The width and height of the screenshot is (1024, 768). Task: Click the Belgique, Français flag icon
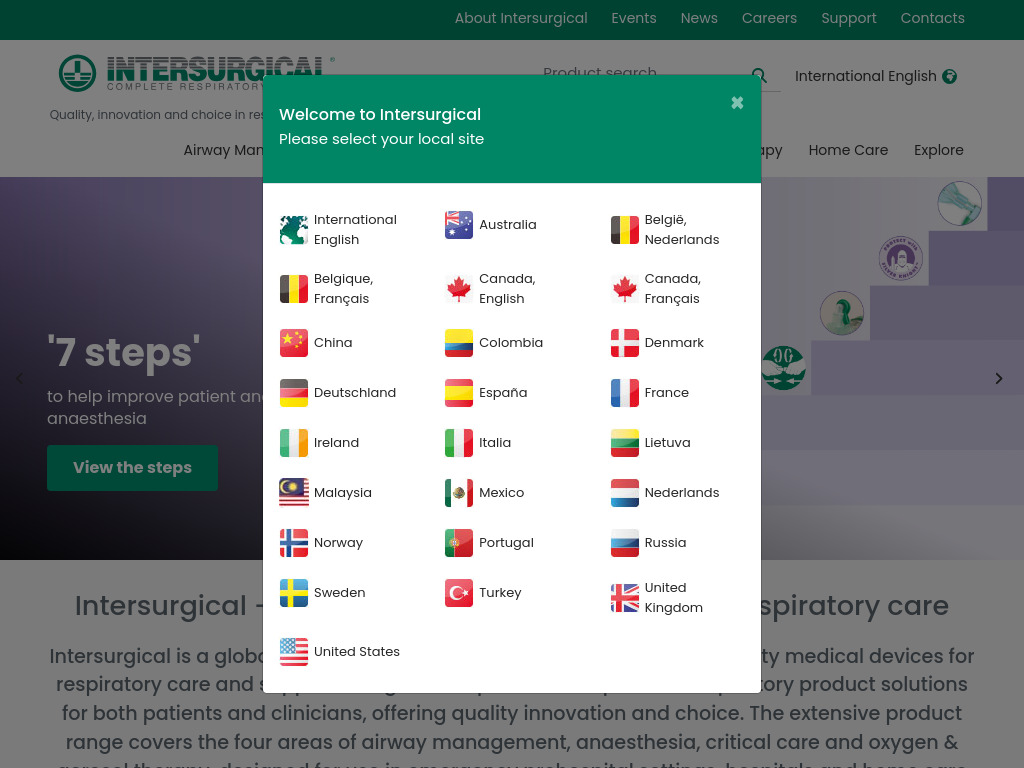pos(294,289)
